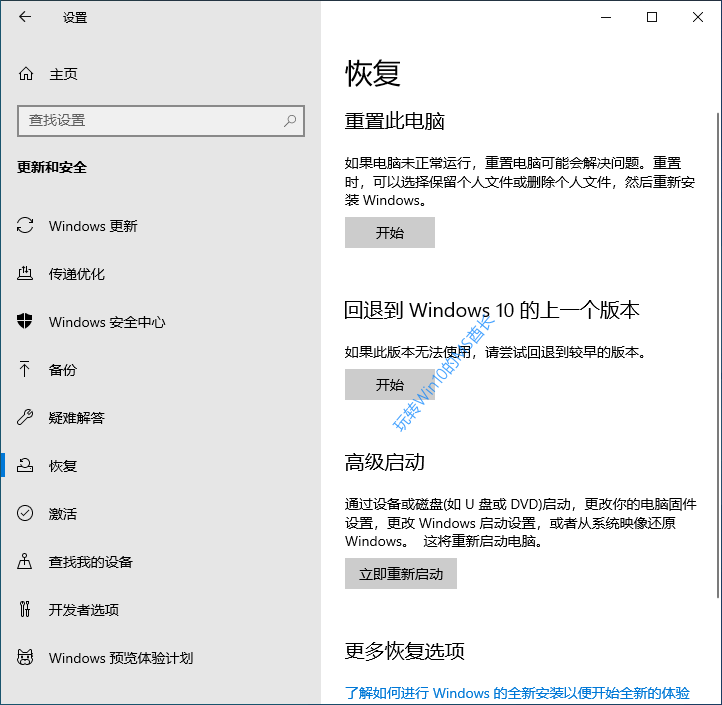
Task: Open link 了解如何进行 Windows 的全新安装
Action: point(517,693)
